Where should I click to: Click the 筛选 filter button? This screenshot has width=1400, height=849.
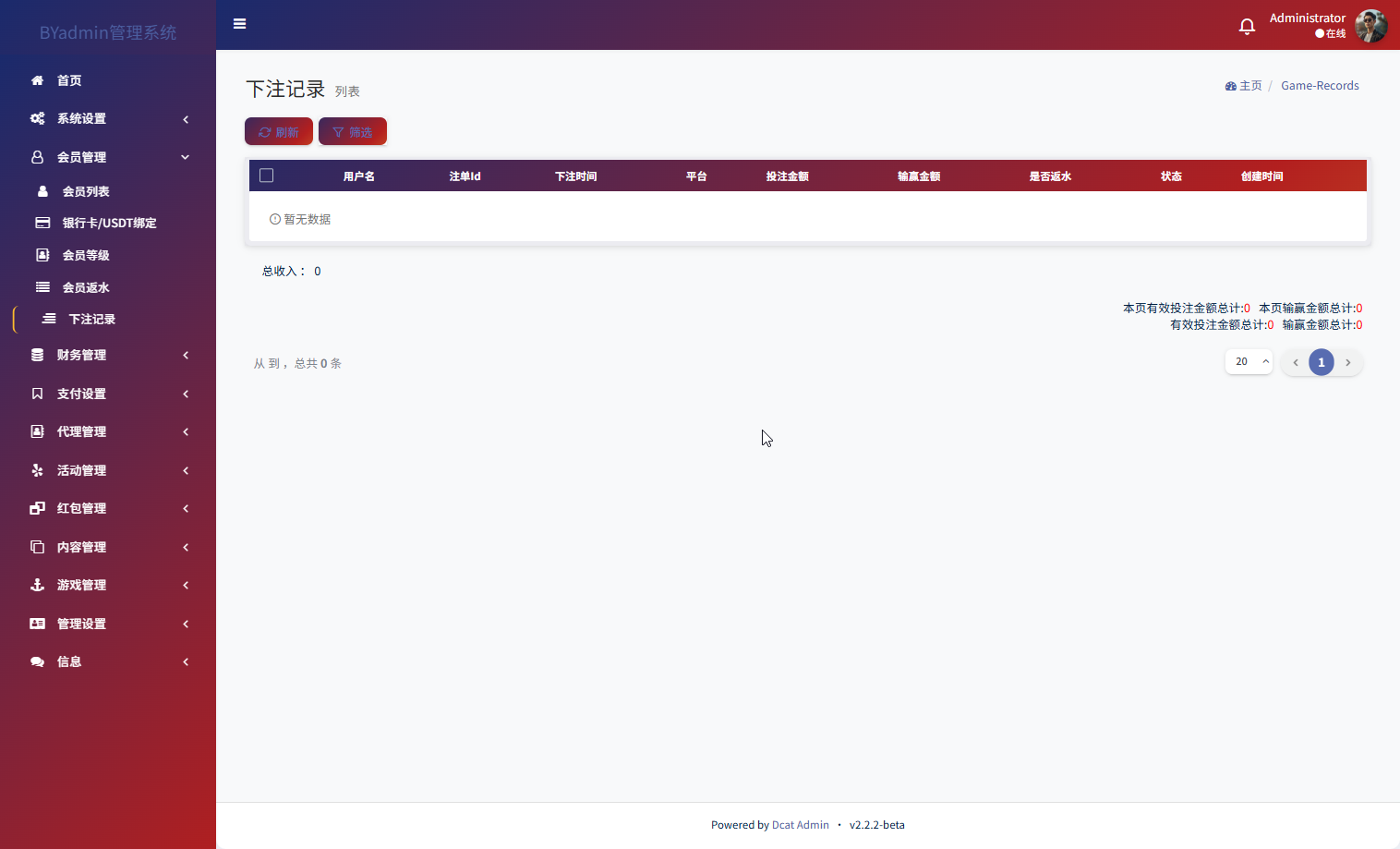click(x=353, y=132)
